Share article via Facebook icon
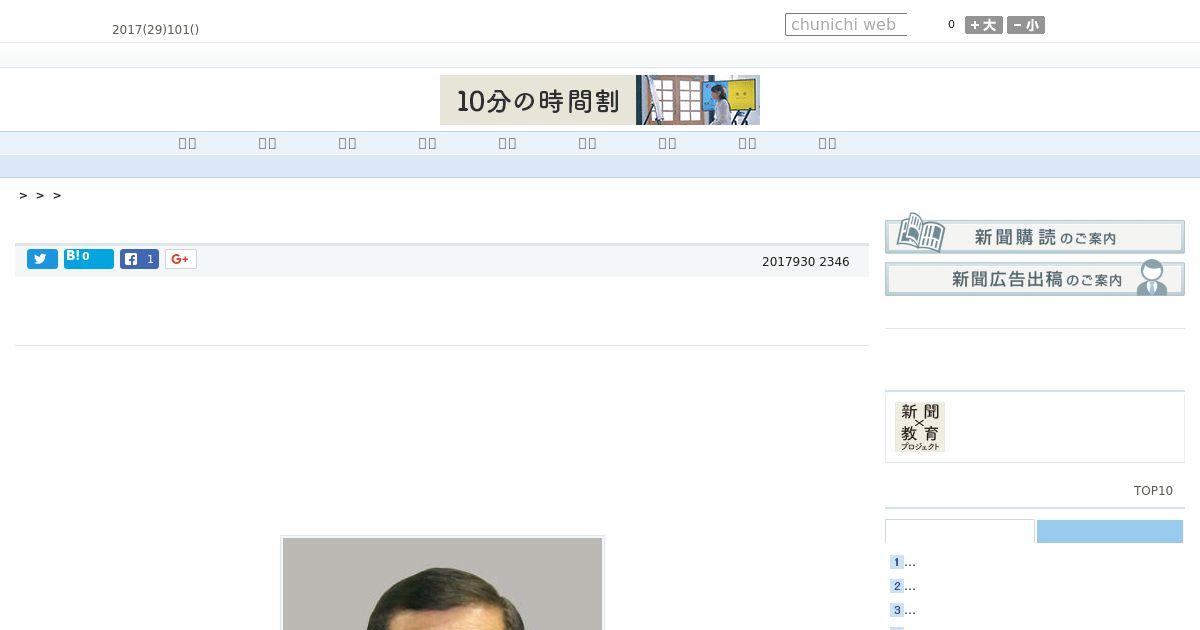1200x630 pixels. point(140,259)
